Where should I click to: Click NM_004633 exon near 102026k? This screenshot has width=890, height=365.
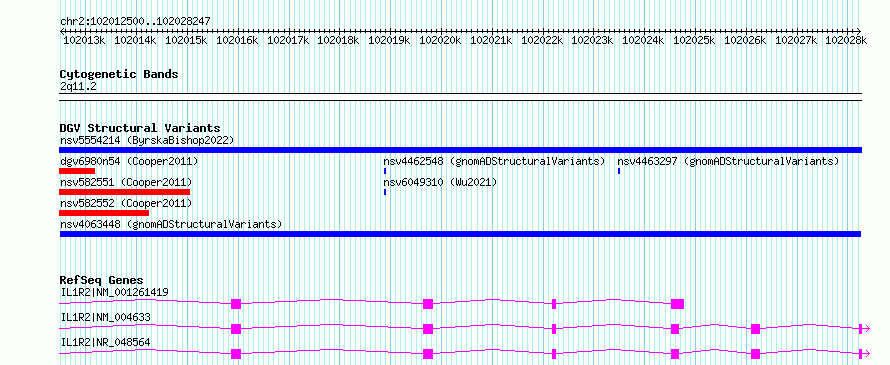coord(755,329)
